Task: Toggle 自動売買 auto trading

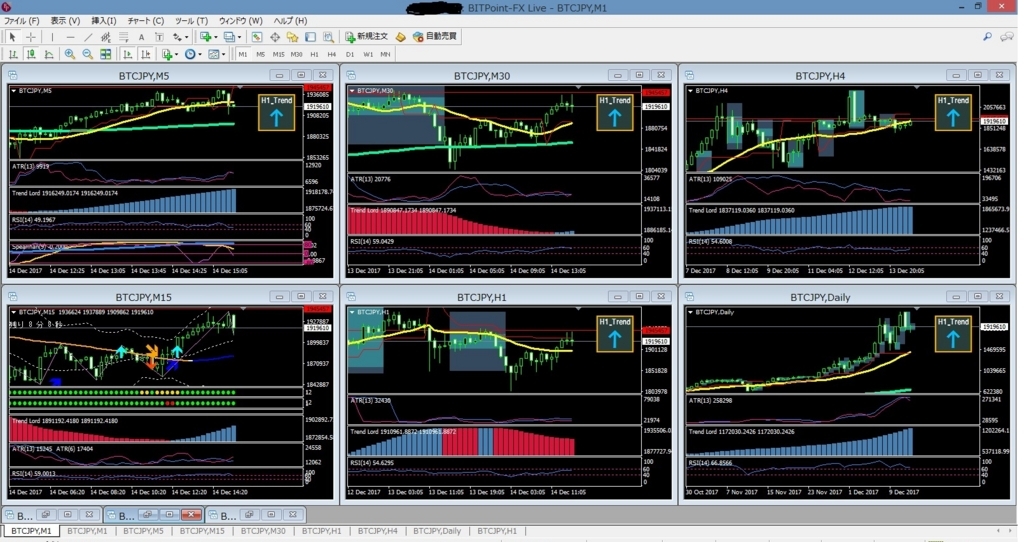Action: (435, 37)
